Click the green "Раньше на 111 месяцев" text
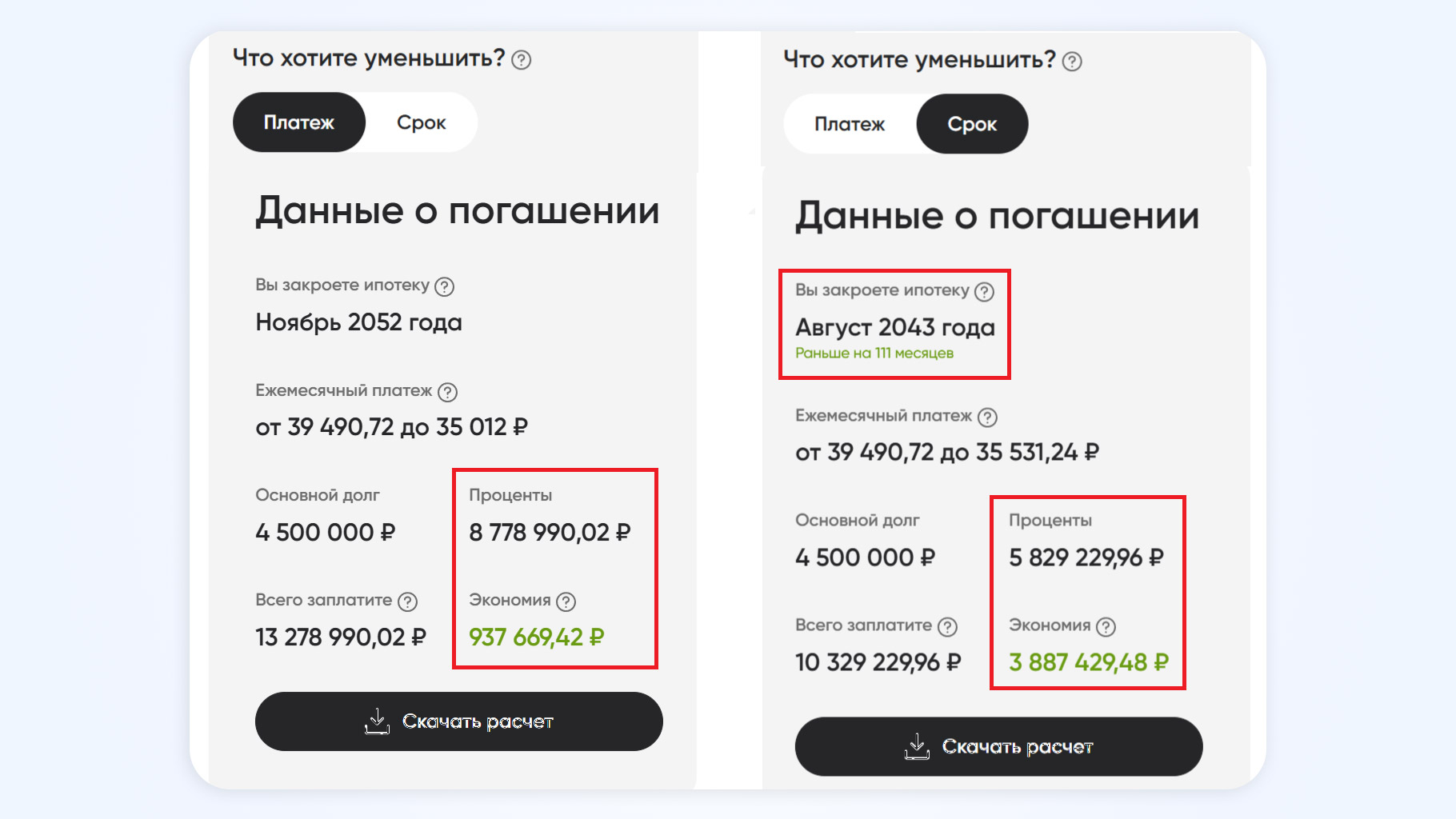Viewport: 1456px width, 819px height. [x=874, y=353]
